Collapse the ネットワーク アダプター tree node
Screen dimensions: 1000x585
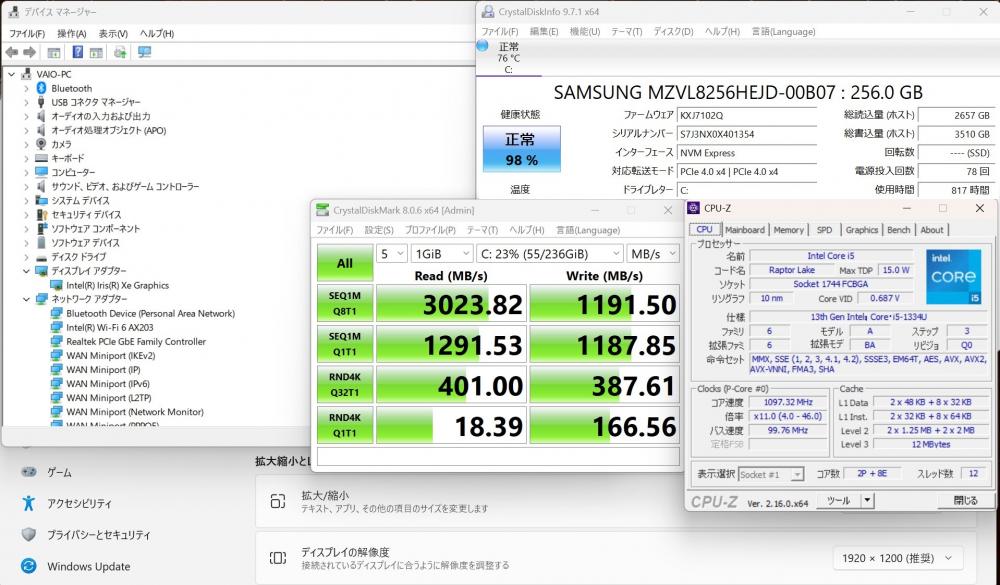[x=26, y=299]
